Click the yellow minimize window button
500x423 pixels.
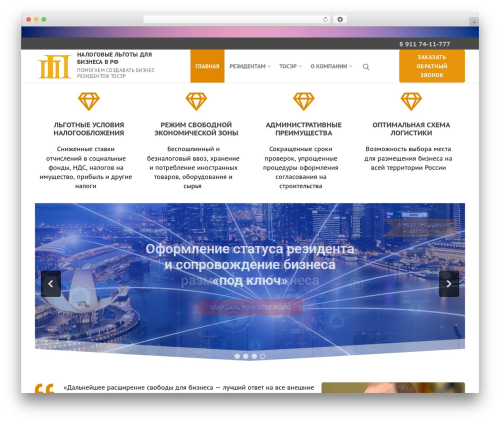coord(36,20)
